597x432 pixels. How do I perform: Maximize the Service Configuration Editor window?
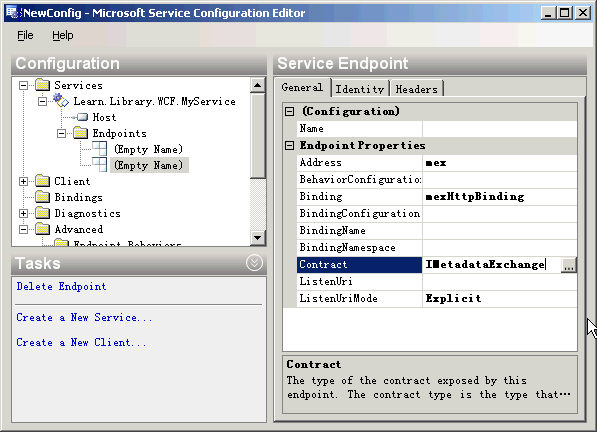click(x=565, y=13)
